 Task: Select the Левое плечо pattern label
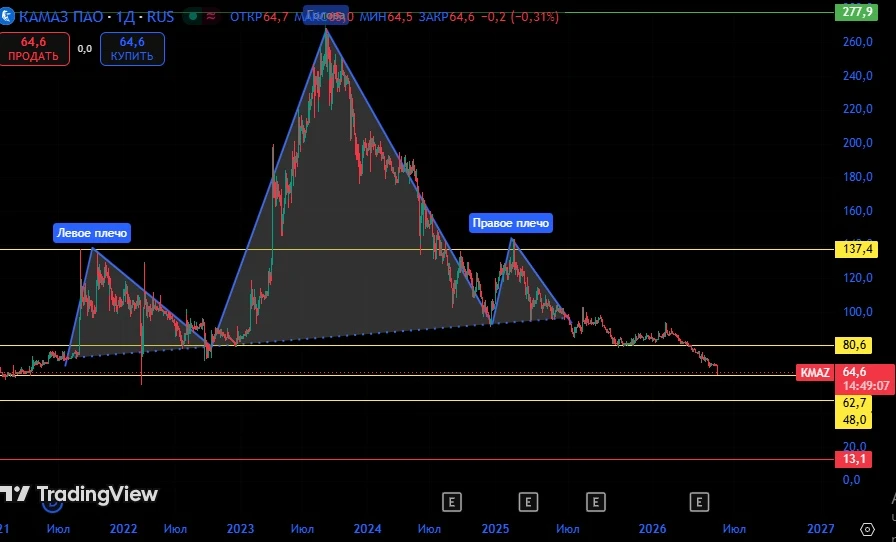pos(92,233)
